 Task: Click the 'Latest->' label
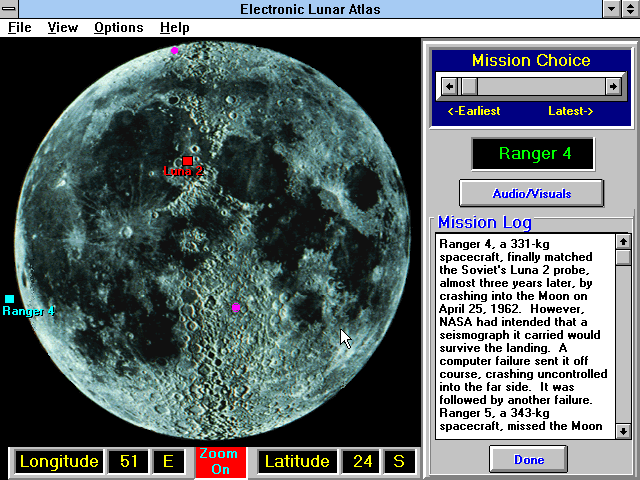(571, 111)
